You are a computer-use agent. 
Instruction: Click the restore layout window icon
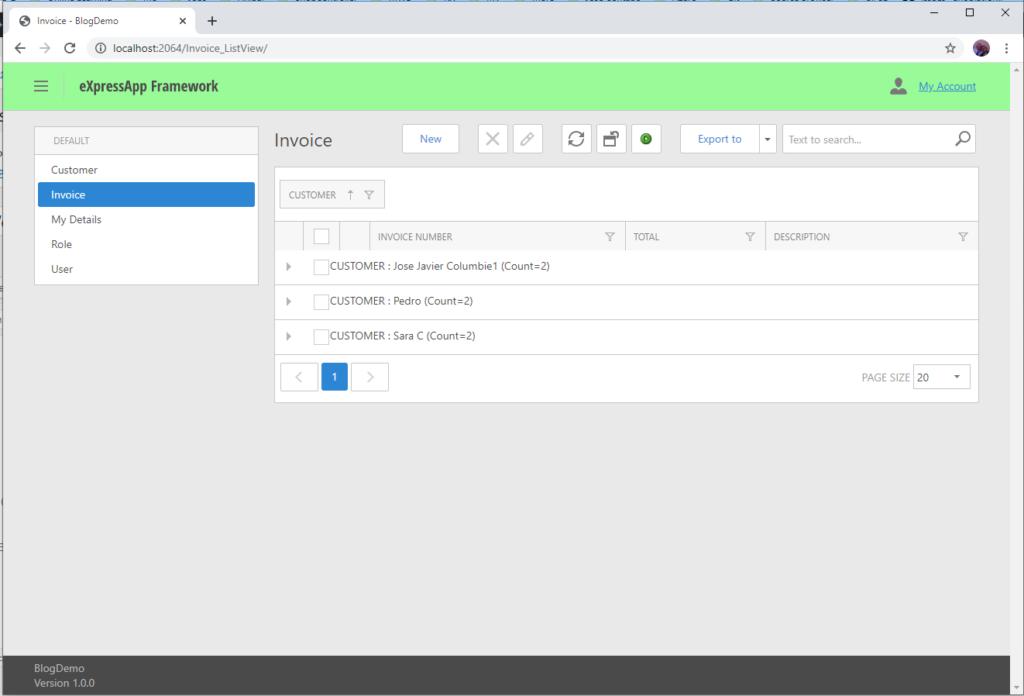tap(611, 138)
